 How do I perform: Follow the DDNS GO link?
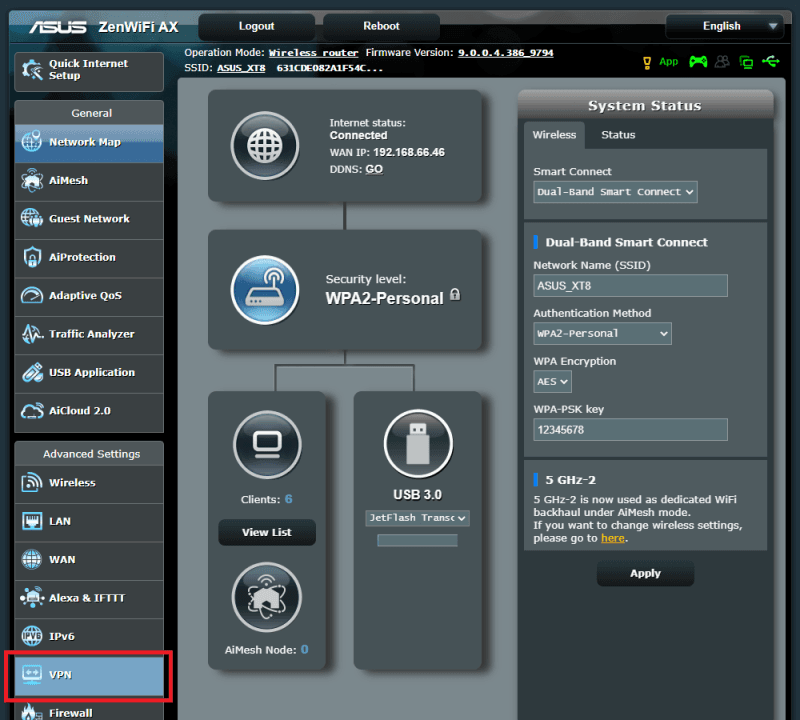click(374, 170)
